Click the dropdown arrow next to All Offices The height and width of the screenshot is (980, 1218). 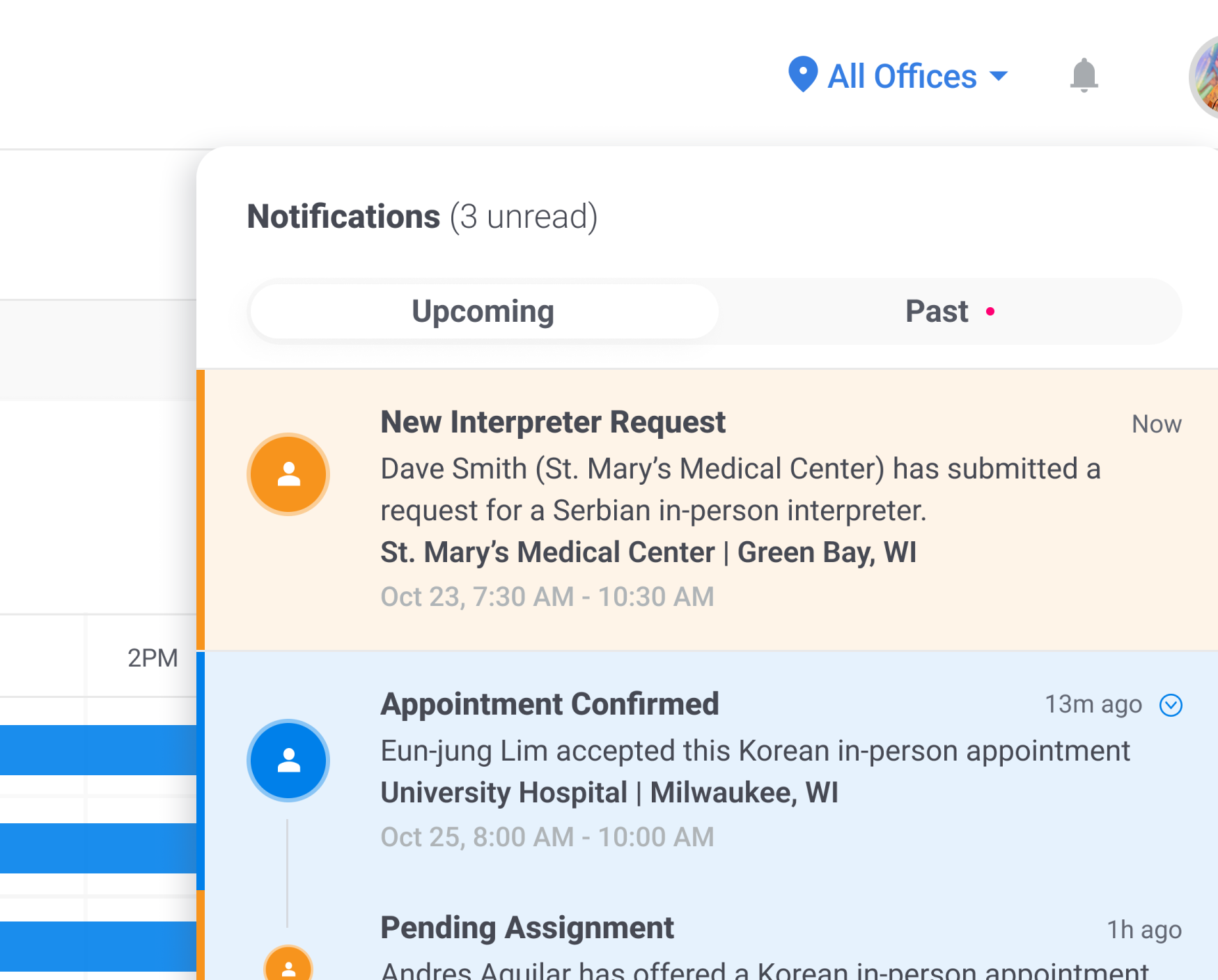click(x=999, y=77)
